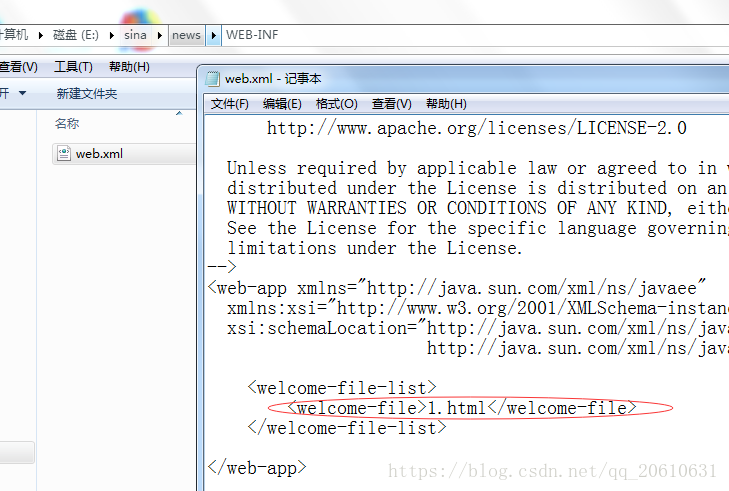Click the <welcome-file-list> opening tag line
This screenshot has height=491, width=729.
[342, 388]
